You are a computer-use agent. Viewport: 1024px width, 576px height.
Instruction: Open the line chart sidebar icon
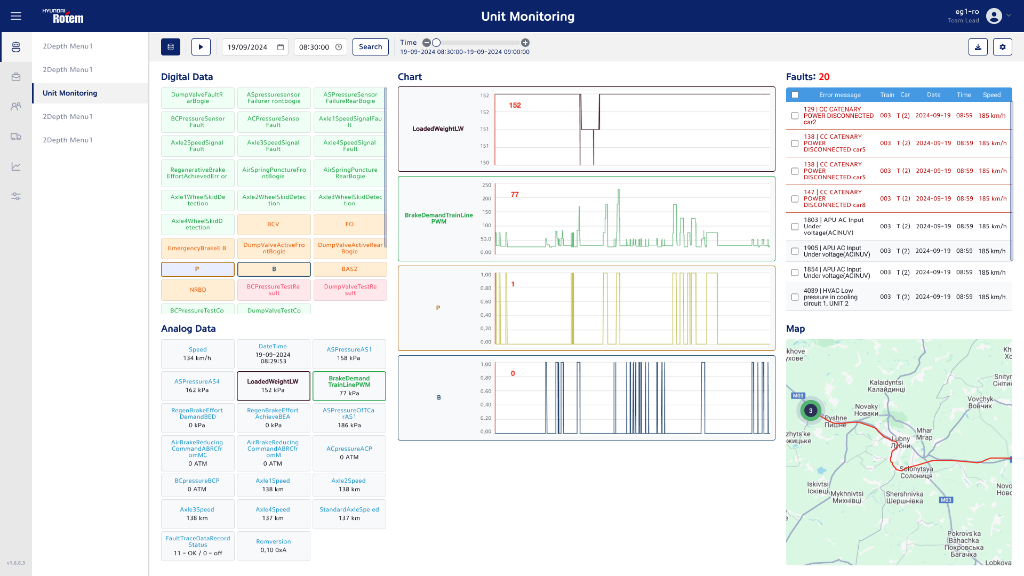pos(15,166)
